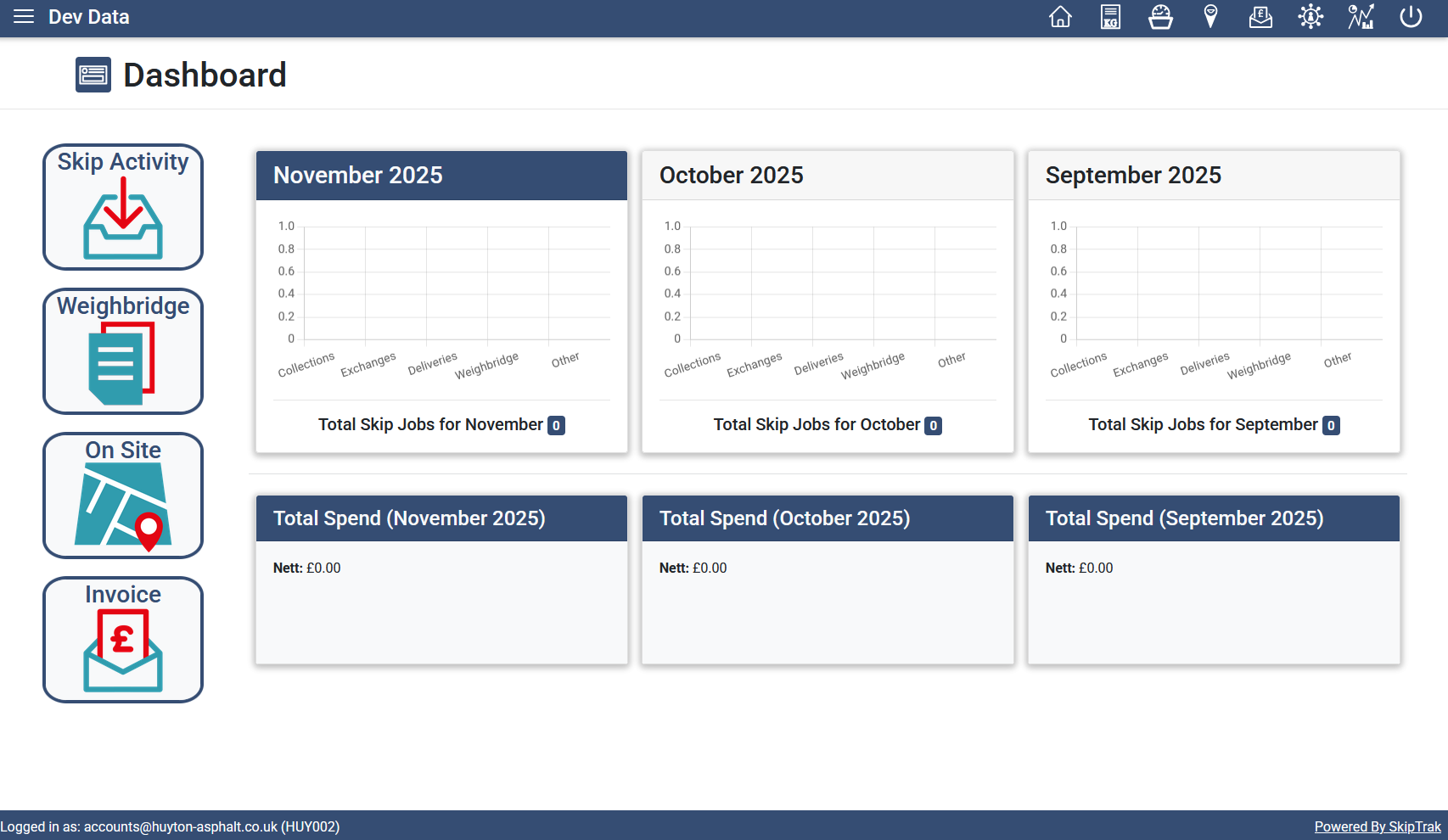Click the Dashboard page title icon
Image resolution: width=1448 pixels, height=840 pixels.
pos(93,75)
